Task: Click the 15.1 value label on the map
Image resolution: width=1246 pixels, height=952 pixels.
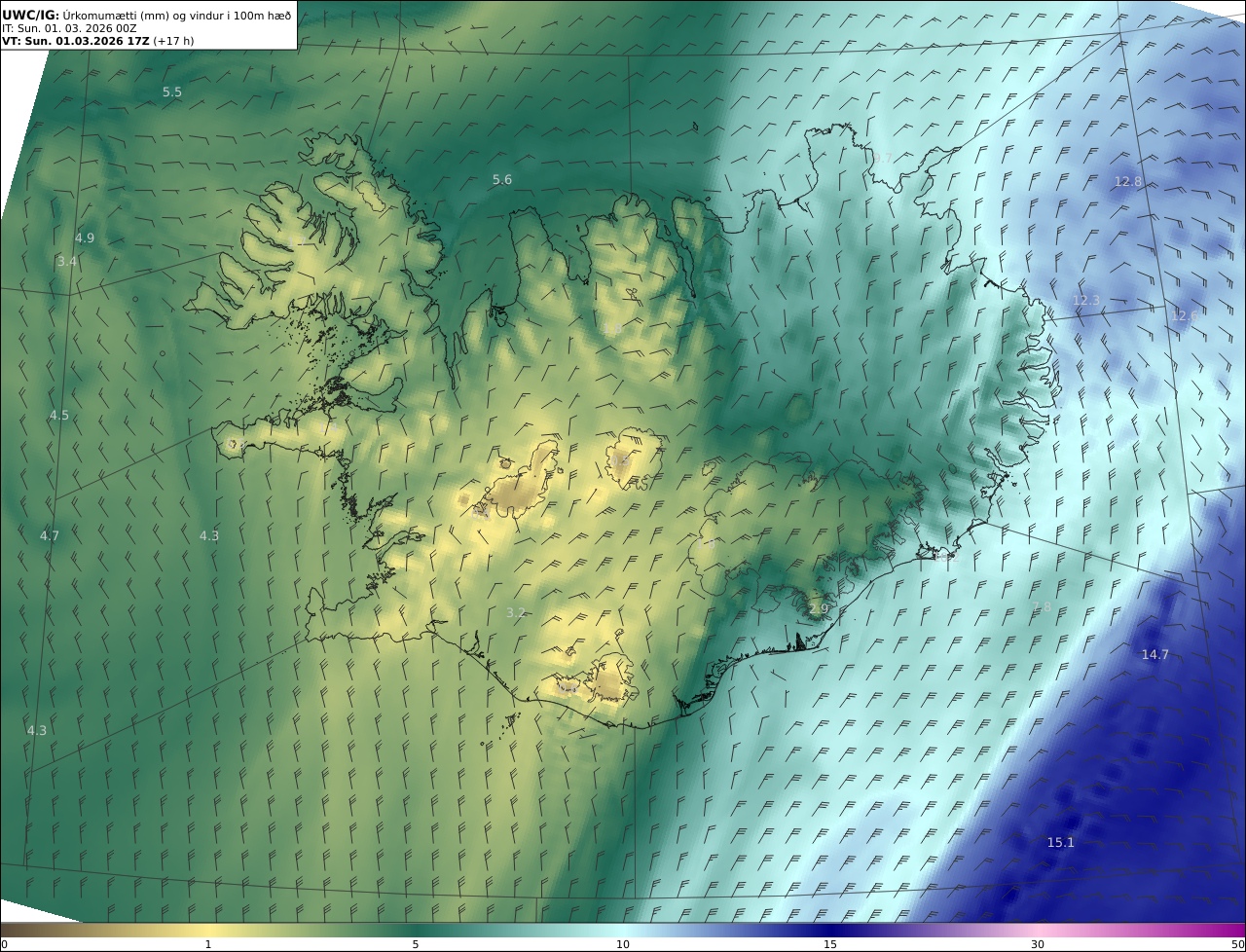Action: coord(1061,843)
